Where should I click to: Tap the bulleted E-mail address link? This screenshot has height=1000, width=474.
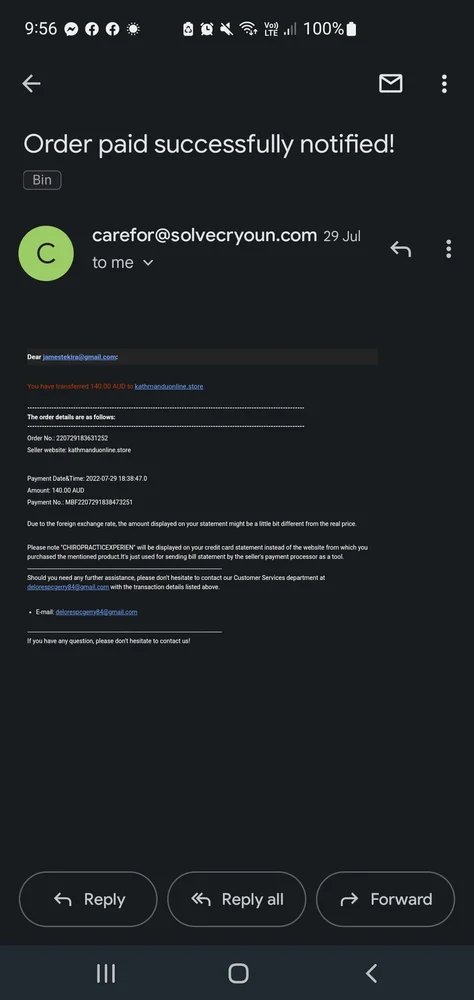96,612
